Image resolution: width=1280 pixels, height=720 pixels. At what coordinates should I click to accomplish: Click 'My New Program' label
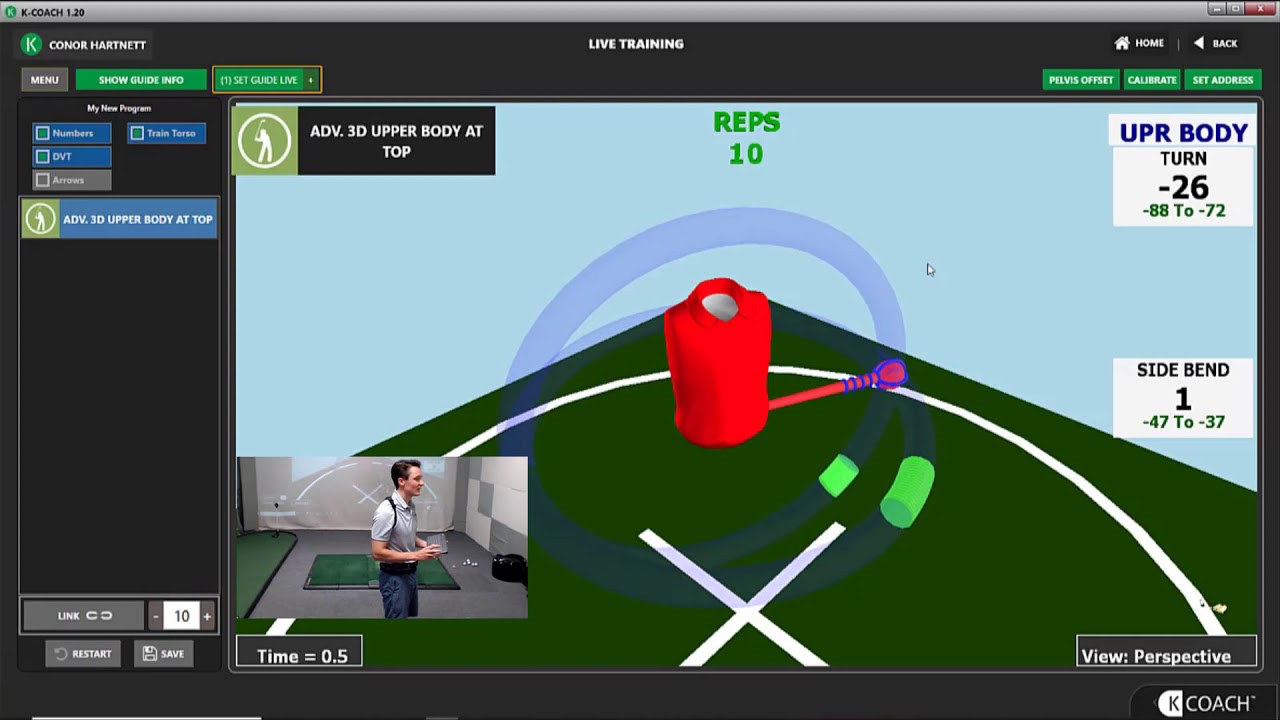click(119, 108)
